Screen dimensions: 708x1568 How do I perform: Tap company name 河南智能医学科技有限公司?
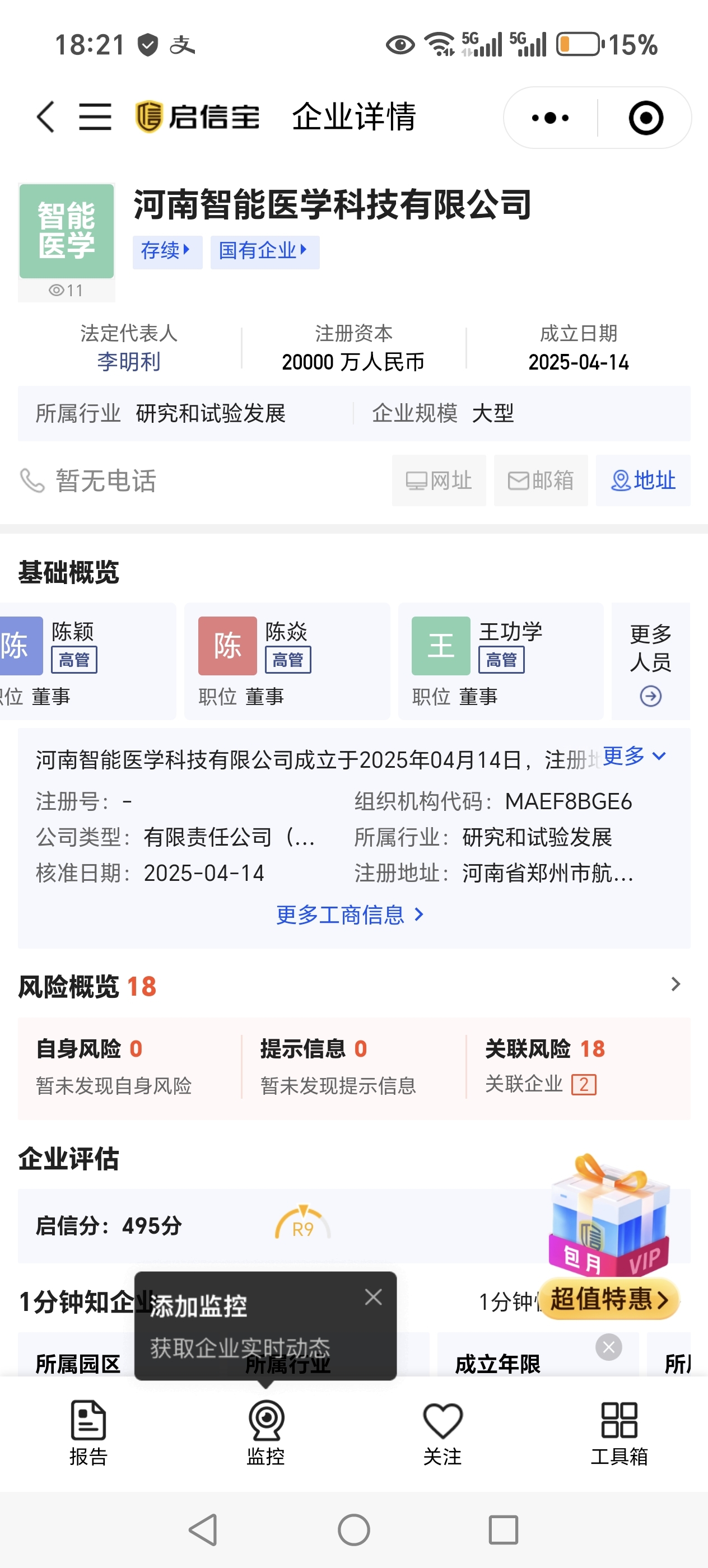(x=332, y=204)
